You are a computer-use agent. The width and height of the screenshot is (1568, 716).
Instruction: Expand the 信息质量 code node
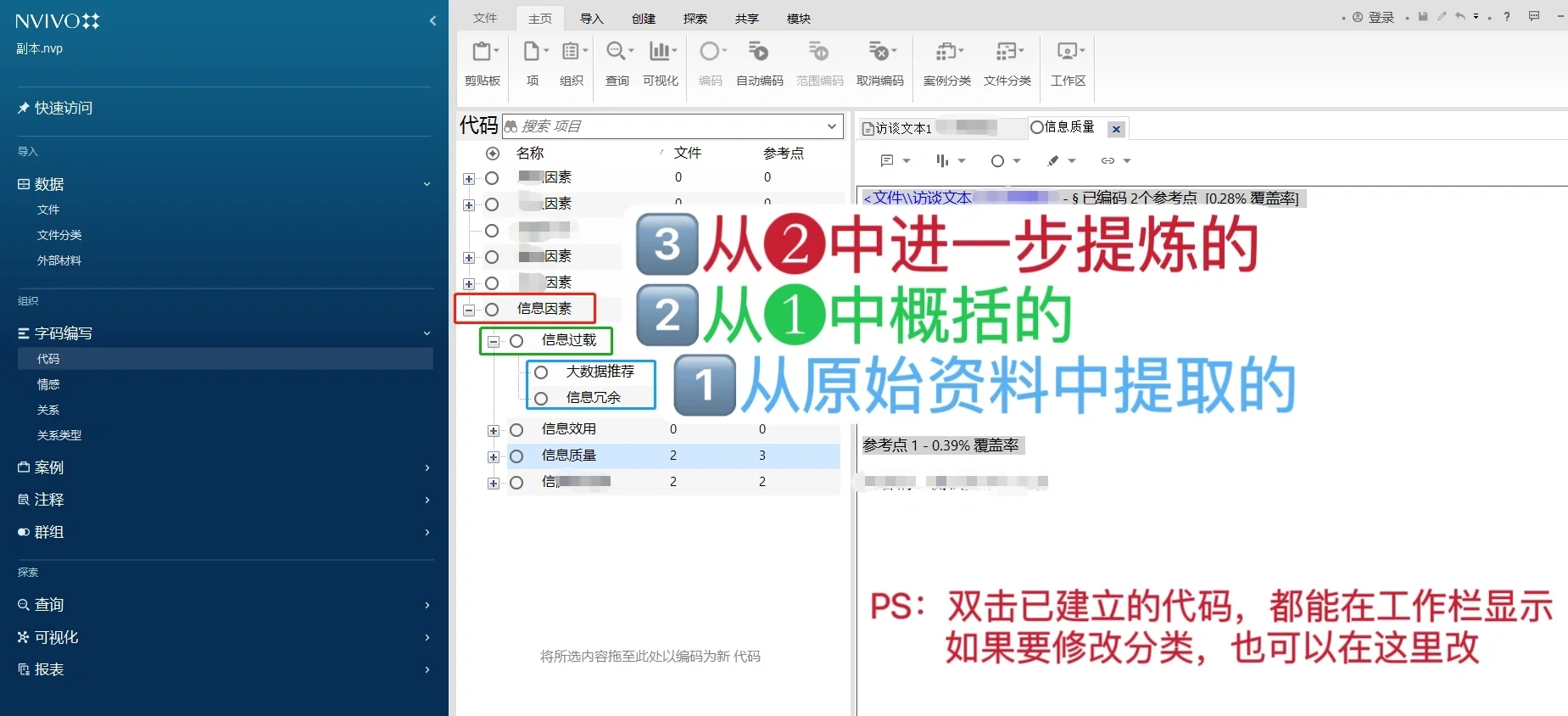click(493, 457)
